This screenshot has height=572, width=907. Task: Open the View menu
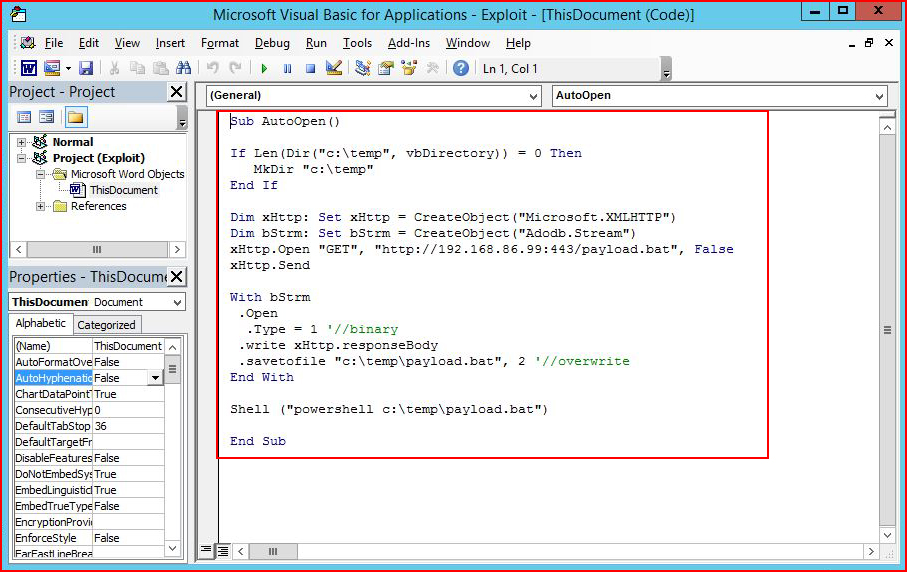[x=127, y=43]
